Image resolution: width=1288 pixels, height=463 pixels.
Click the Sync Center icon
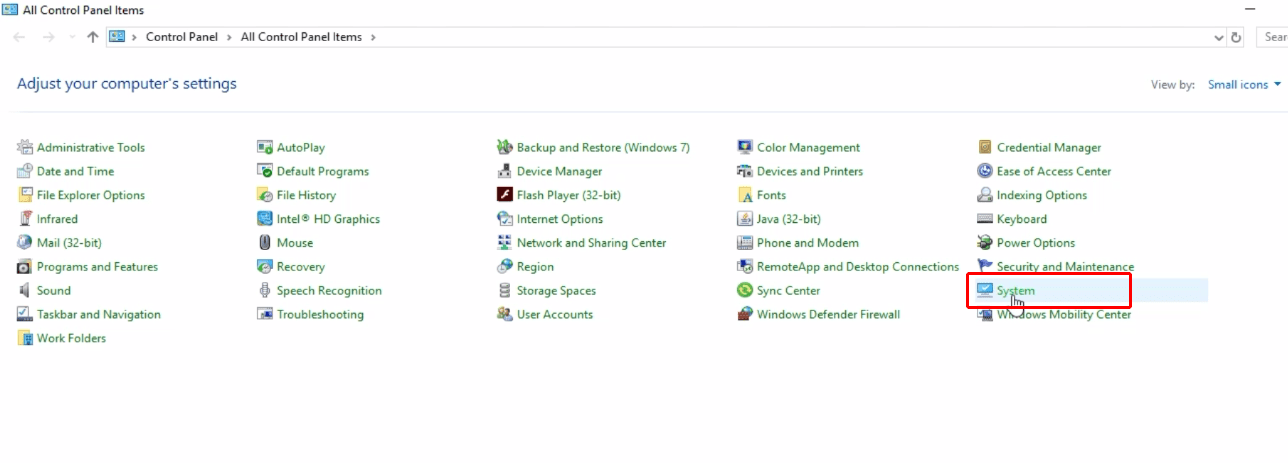[745, 291]
